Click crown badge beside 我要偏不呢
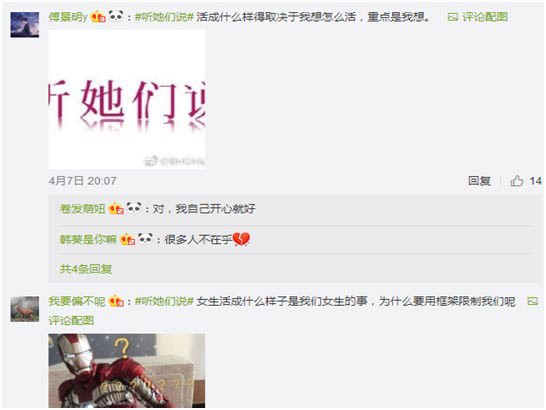The height and width of the screenshot is (410, 546). (116, 301)
